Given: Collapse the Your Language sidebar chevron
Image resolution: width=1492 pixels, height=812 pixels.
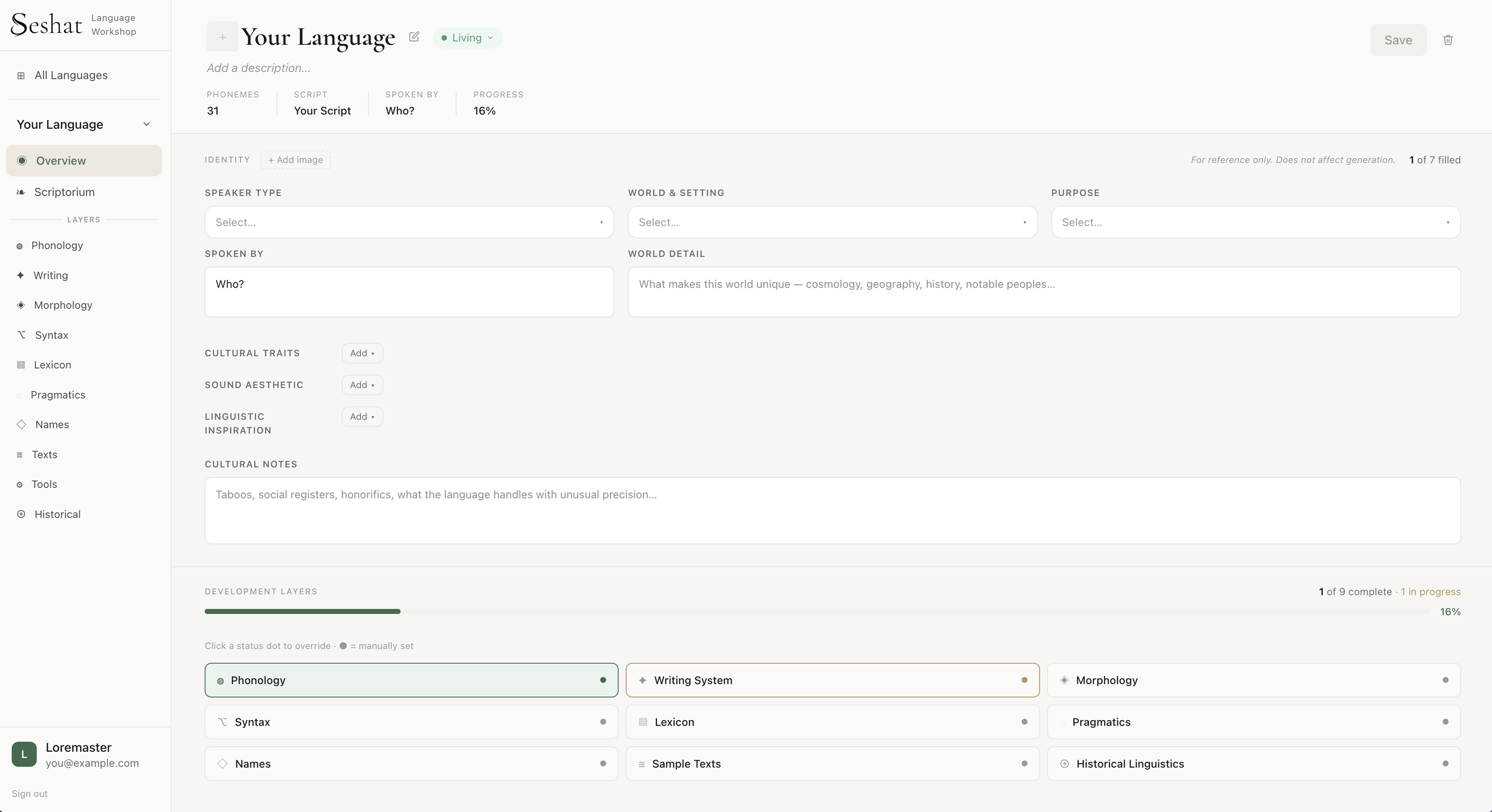Looking at the screenshot, I should pos(146,124).
